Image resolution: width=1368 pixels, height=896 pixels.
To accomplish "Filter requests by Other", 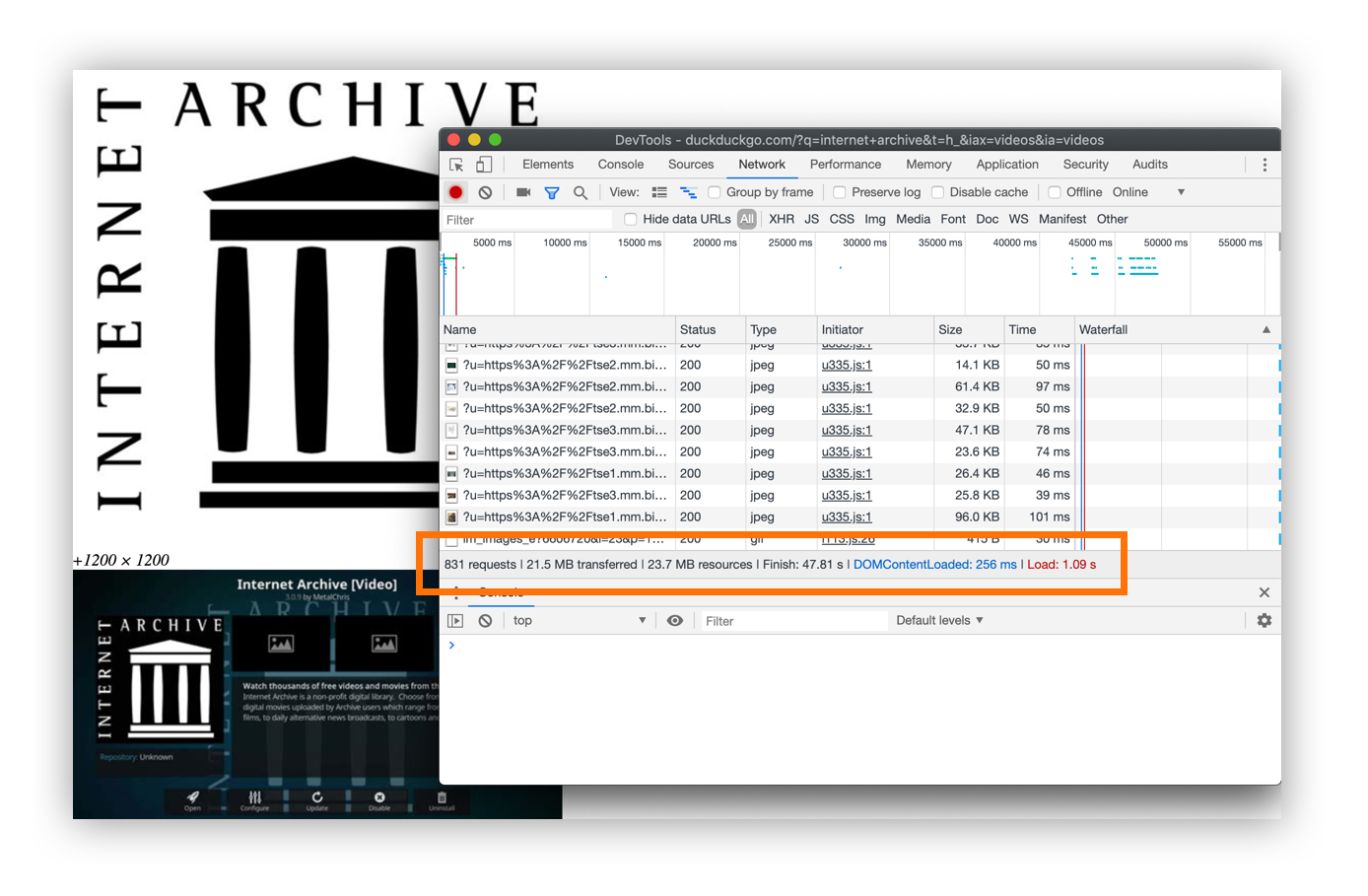I will pyautogui.click(x=1113, y=219).
